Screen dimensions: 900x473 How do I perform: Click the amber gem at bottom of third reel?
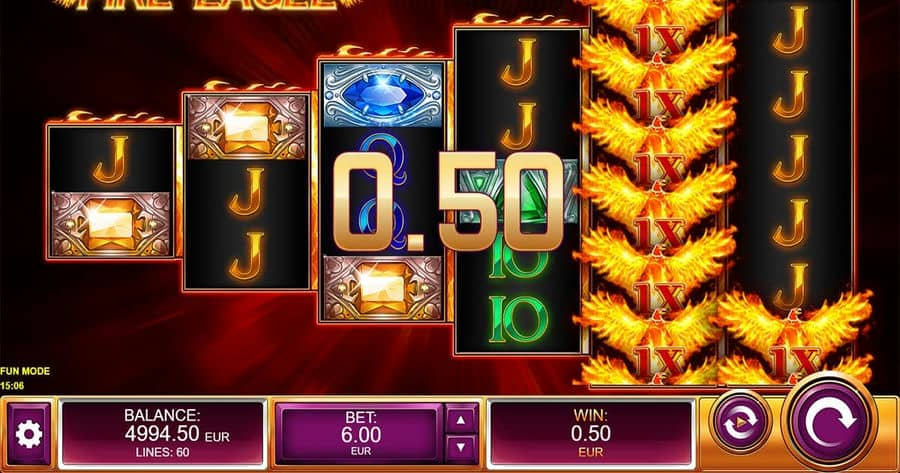click(x=383, y=288)
